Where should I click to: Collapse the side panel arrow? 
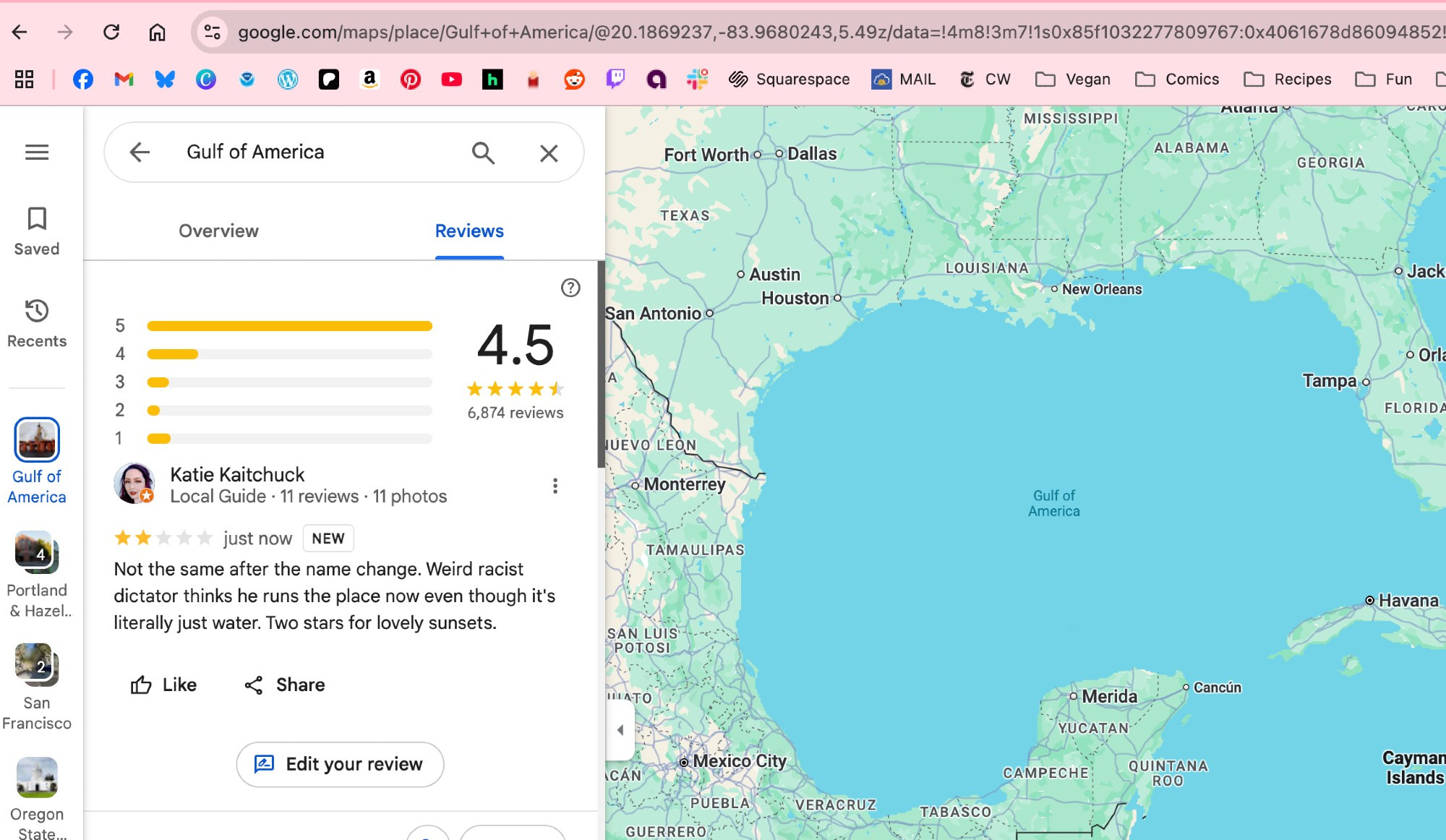tap(620, 730)
